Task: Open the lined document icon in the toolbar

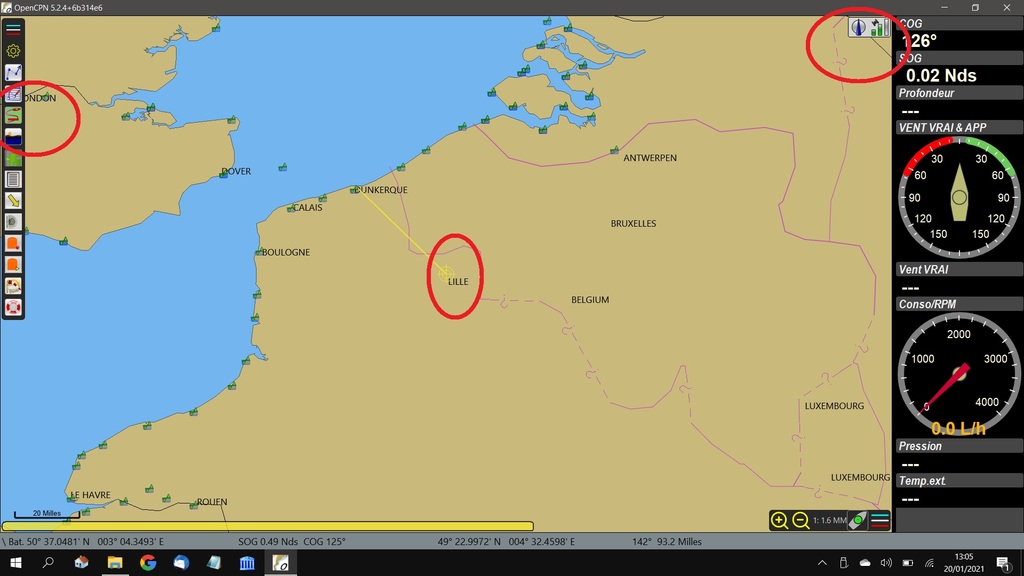Action: (x=13, y=179)
